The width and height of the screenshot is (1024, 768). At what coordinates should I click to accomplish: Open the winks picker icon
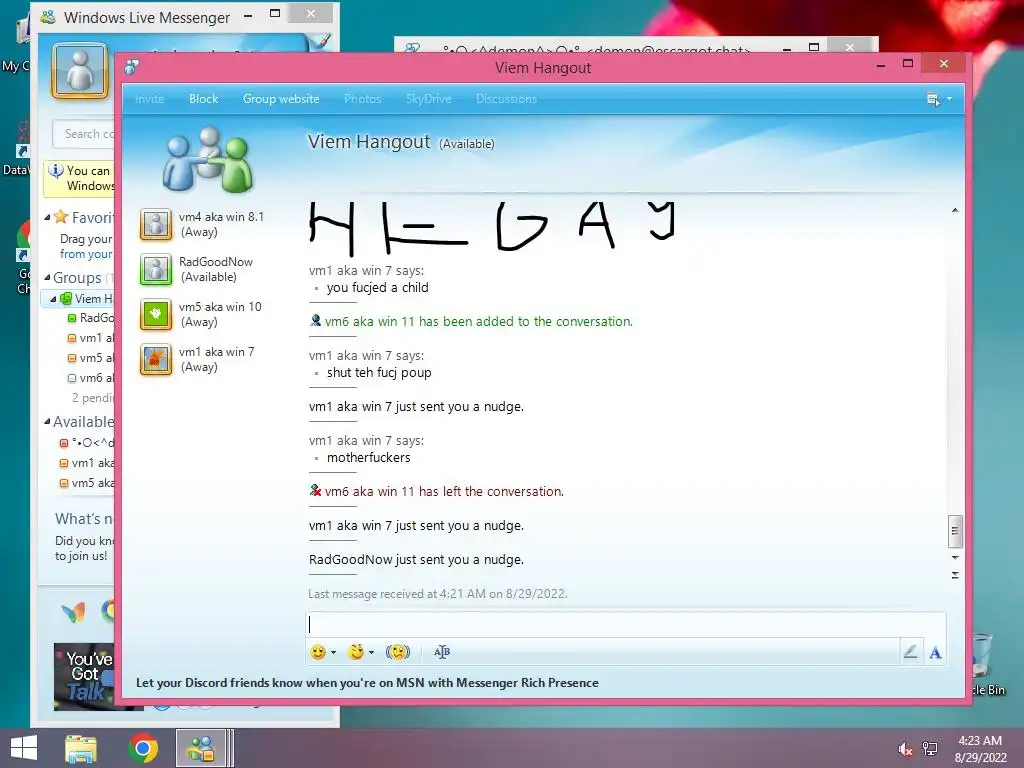pos(356,652)
